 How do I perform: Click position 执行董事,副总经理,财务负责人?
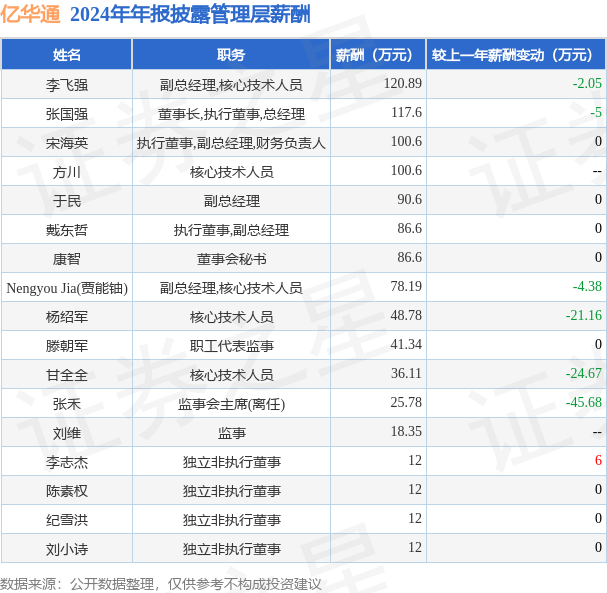tap(231, 143)
